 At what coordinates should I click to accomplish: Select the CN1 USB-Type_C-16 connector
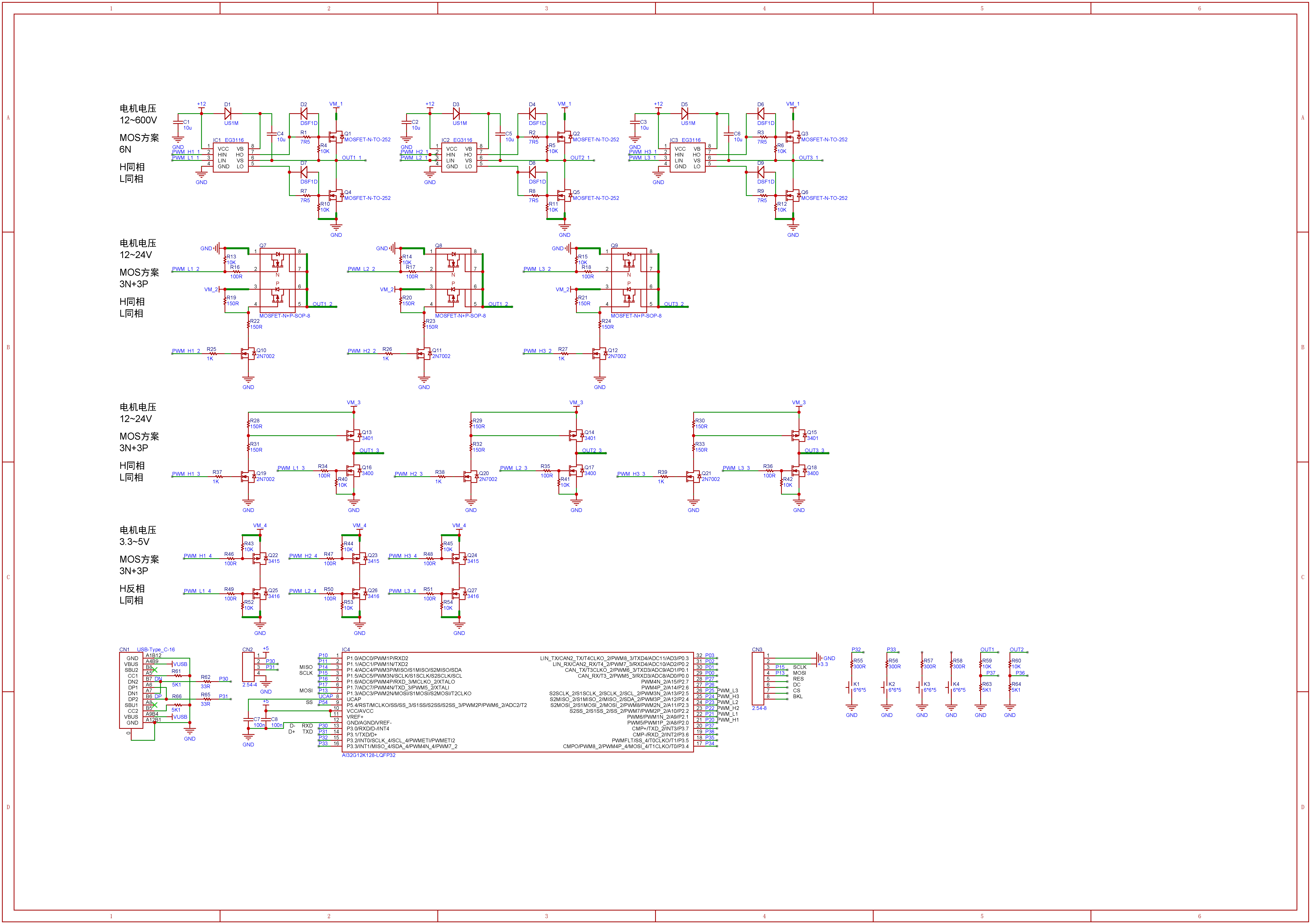pos(131,691)
